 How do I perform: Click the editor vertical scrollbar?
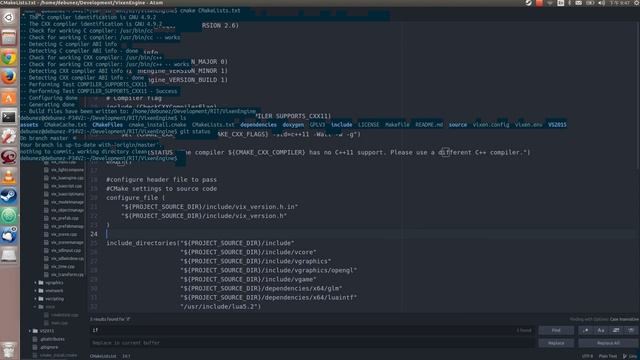(x=638, y=94)
